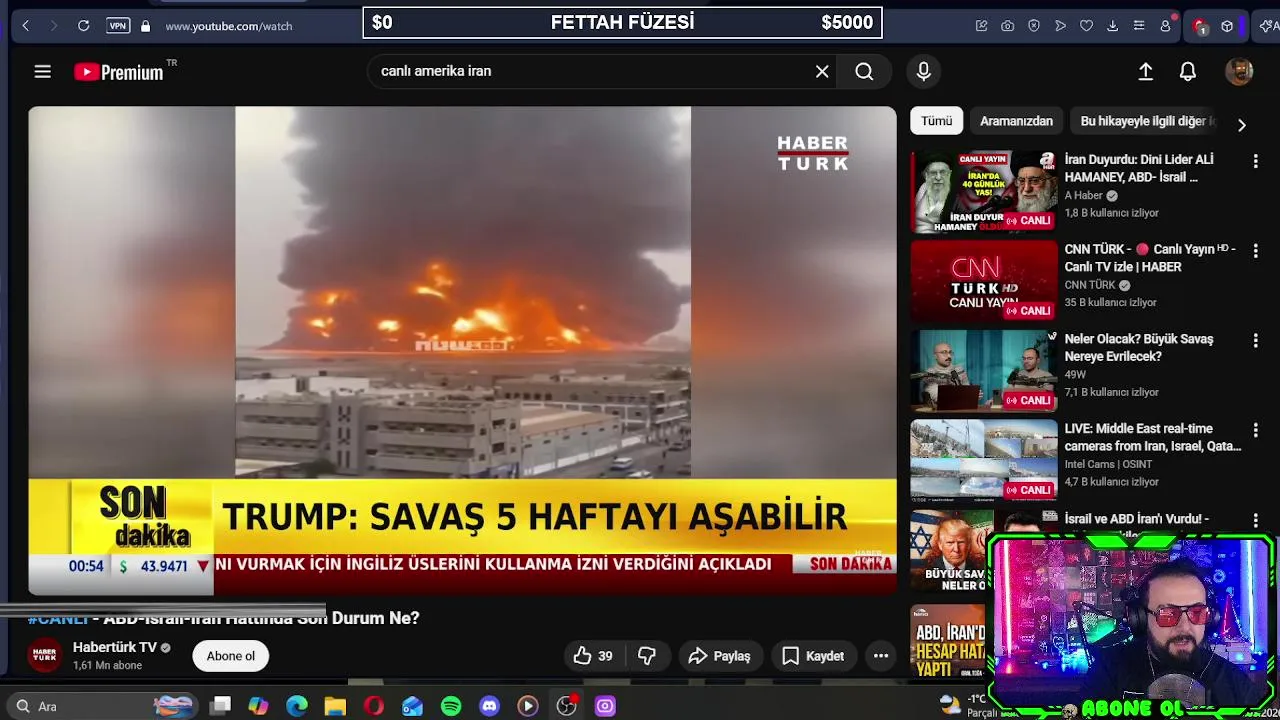The height and width of the screenshot is (720, 1280).
Task: Open Outlook mail from taskbar
Action: click(x=412, y=706)
